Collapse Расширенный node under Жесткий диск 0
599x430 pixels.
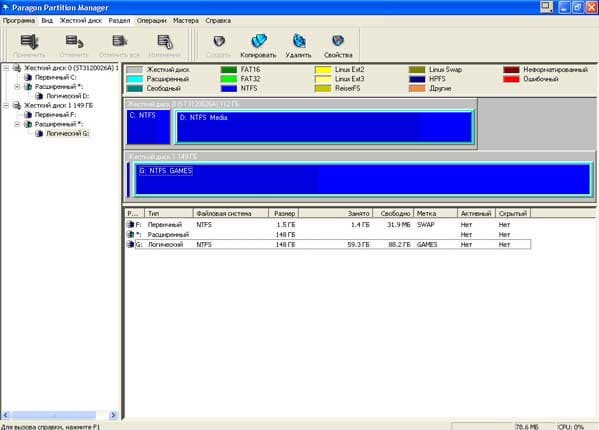(17, 87)
